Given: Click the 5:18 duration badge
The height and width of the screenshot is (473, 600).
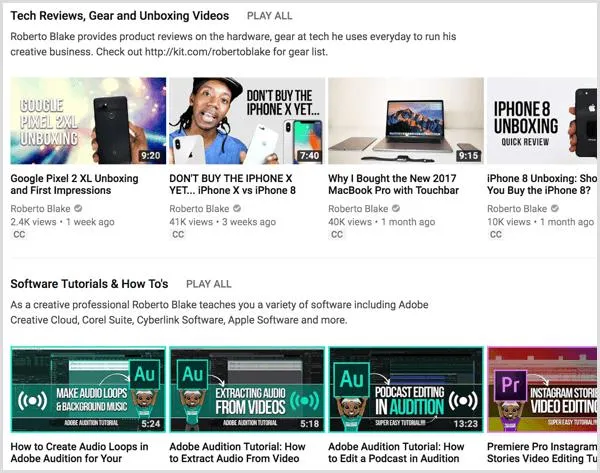Looking at the screenshot, I should 310,424.
